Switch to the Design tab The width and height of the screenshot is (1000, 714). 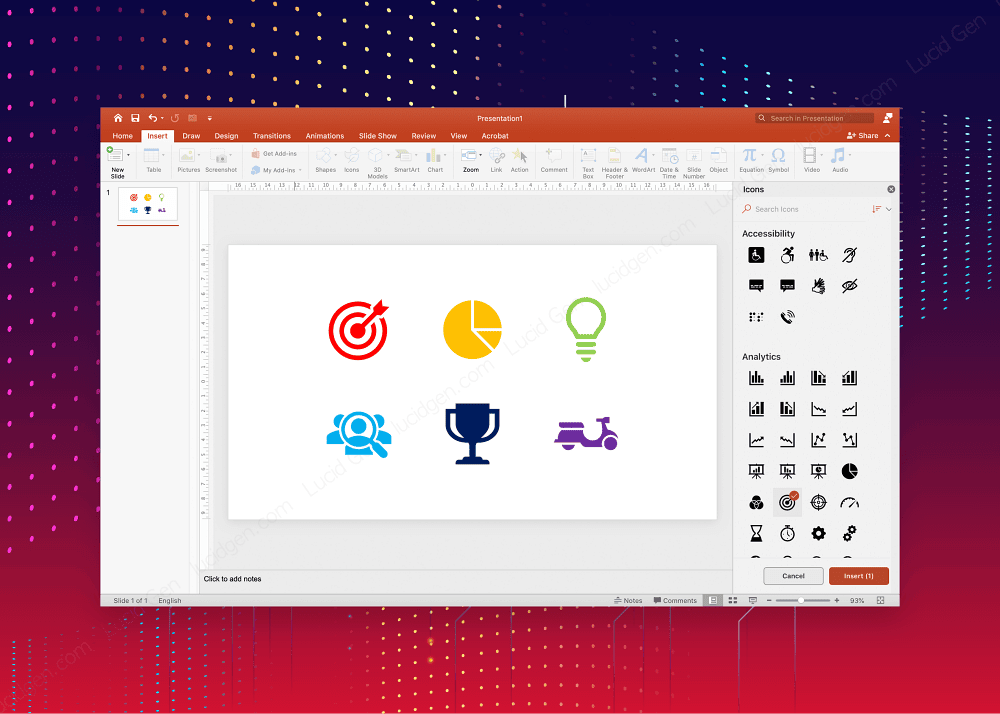click(226, 136)
